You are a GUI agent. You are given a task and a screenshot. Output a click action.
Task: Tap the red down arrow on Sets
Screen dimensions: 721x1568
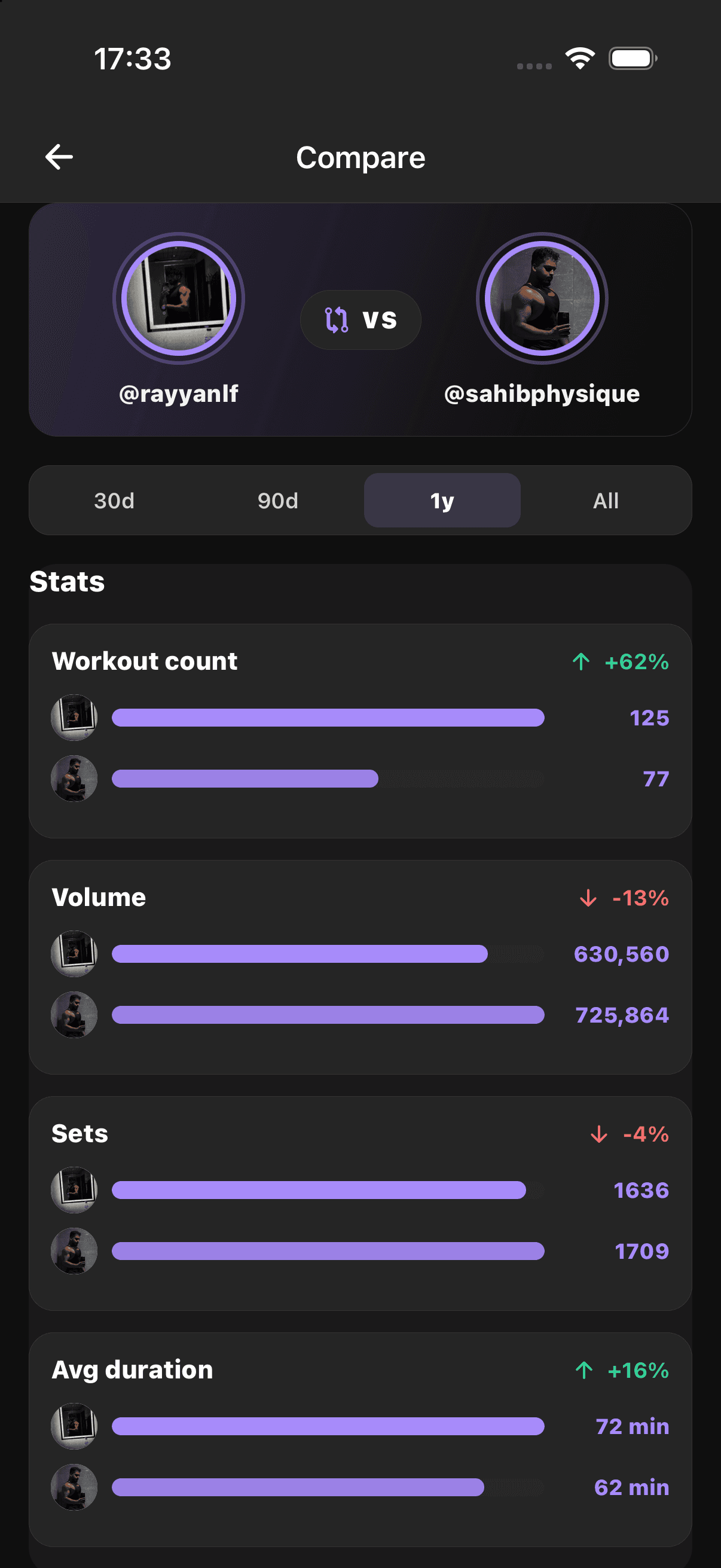(x=599, y=1133)
